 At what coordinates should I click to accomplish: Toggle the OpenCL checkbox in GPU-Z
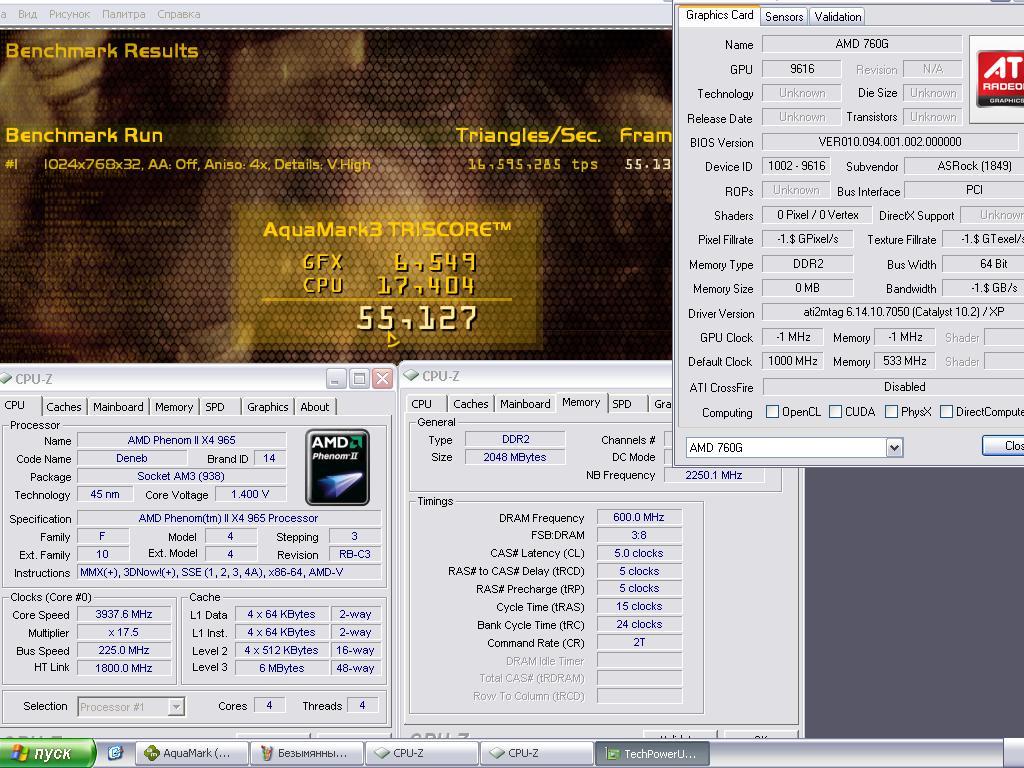tap(772, 411)
